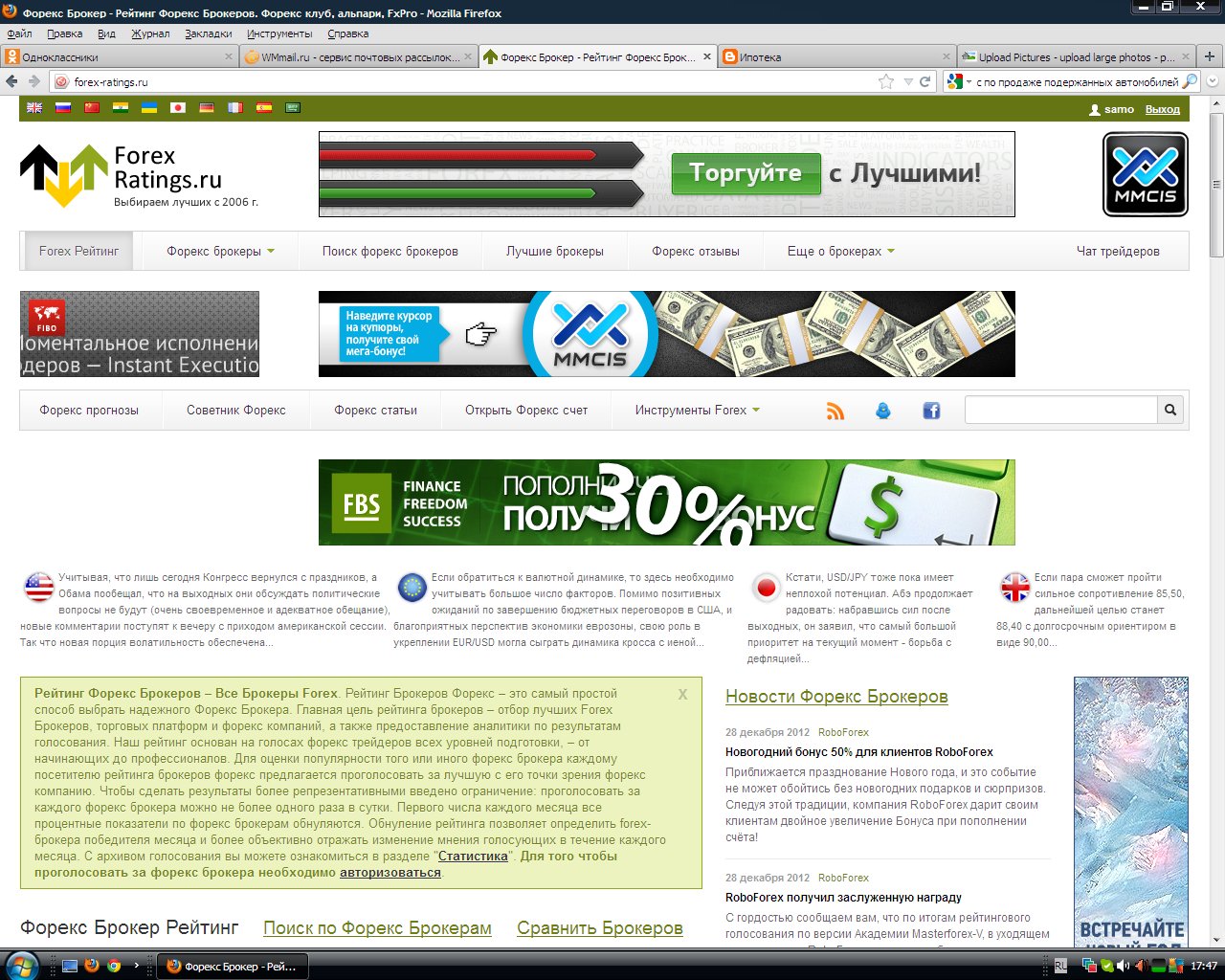Open the Закладки menu
The height and width of the screenshot is (980, 1225).
[x=209, y=33]
